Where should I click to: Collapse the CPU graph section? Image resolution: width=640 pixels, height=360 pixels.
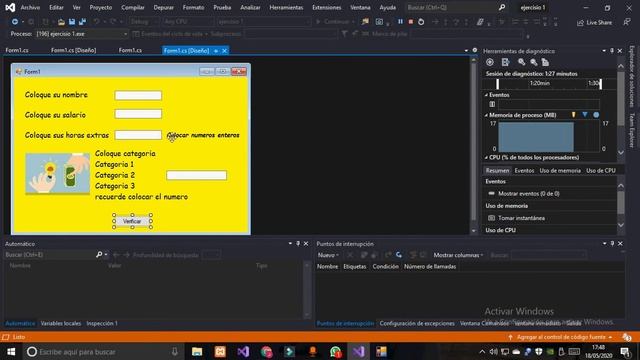point(486,158)
